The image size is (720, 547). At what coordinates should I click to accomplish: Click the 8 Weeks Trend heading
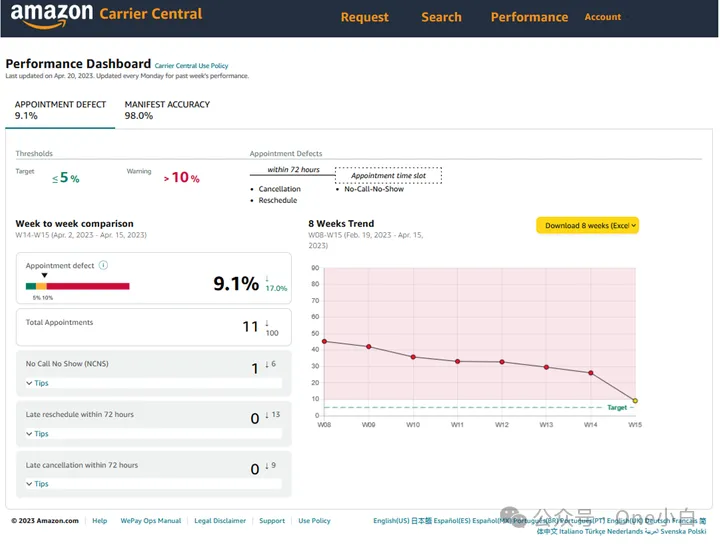341,224
